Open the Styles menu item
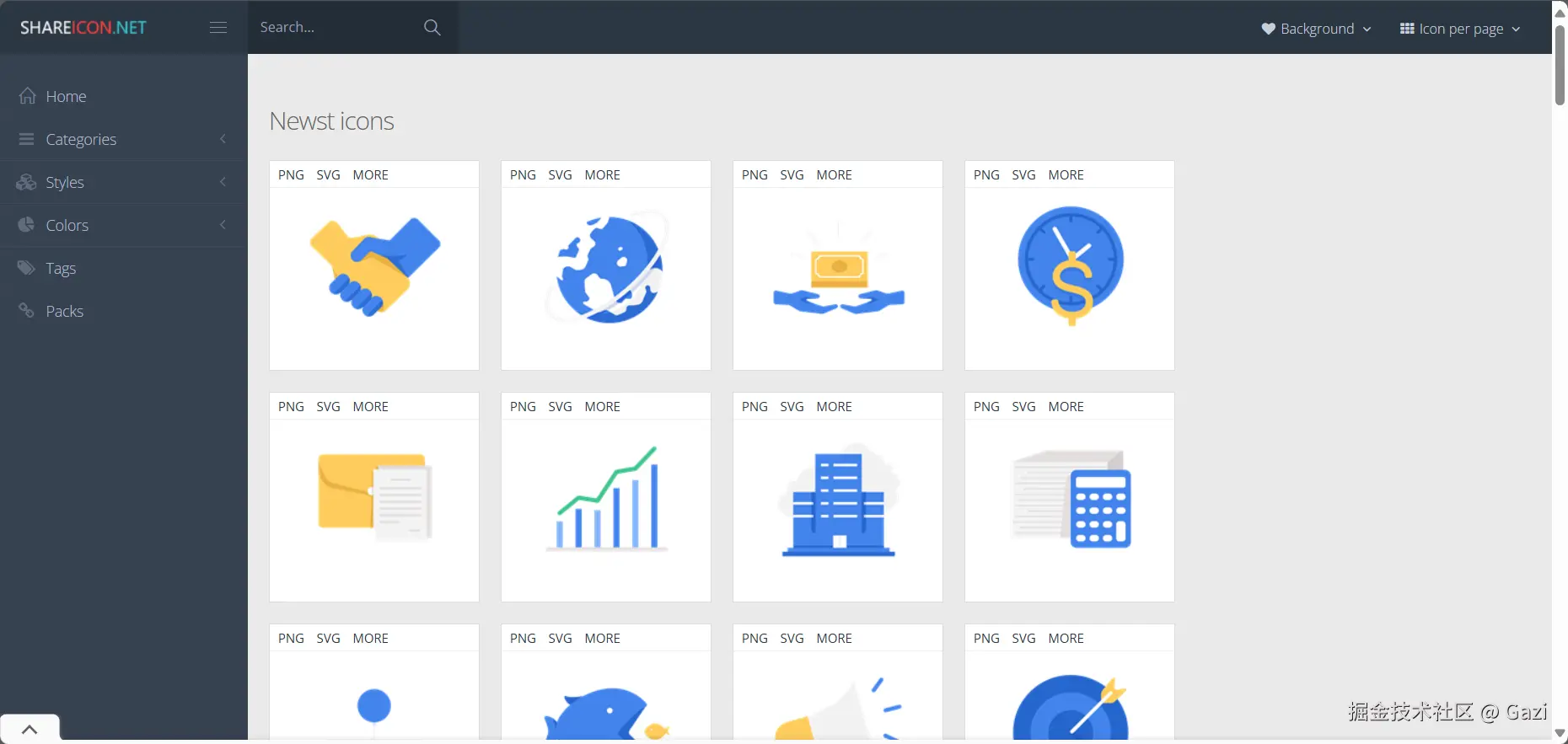This screenshot has height=744, width=1568. [x=124, y=182]
